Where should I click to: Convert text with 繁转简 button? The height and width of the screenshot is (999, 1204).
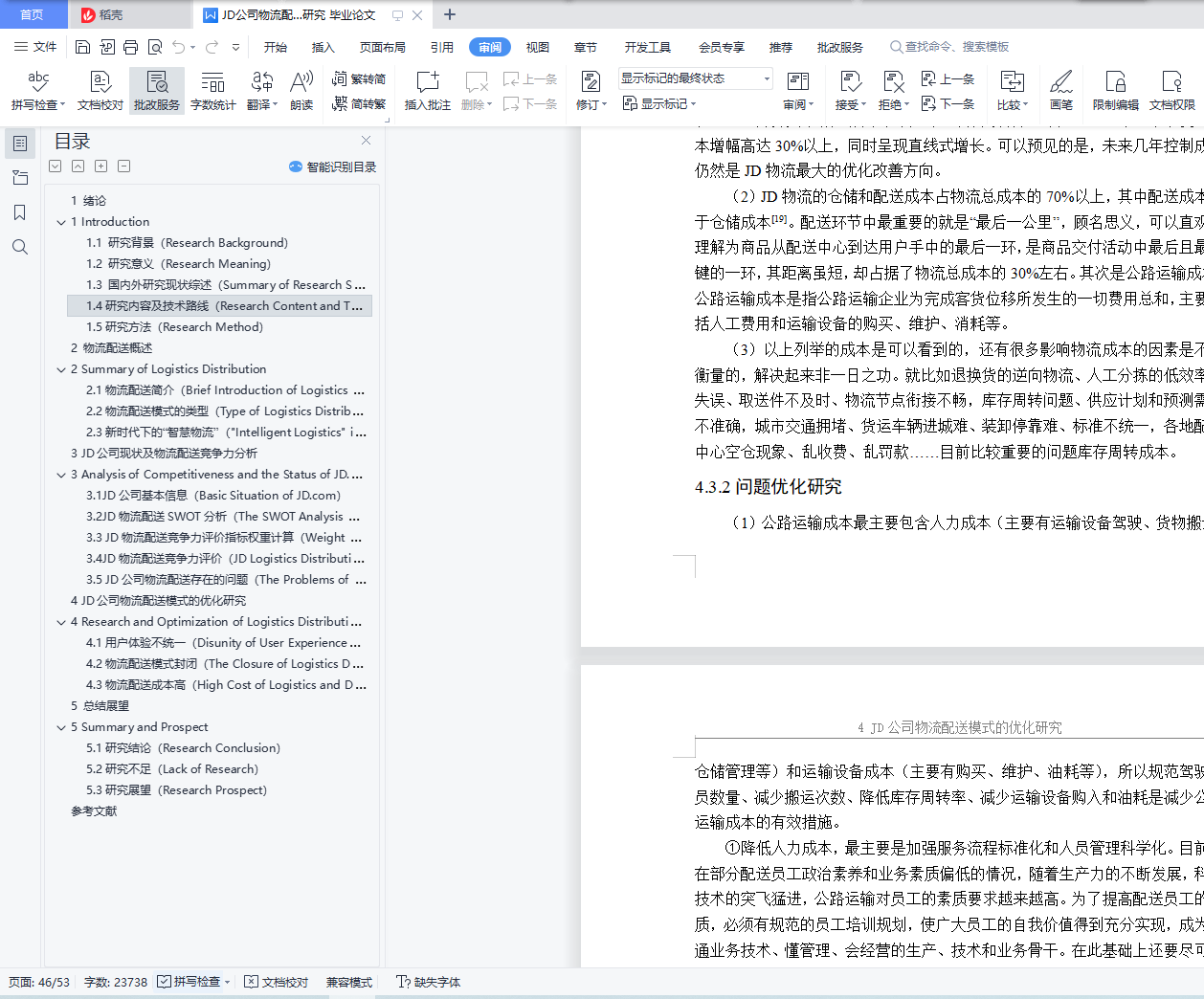point(359,79)
